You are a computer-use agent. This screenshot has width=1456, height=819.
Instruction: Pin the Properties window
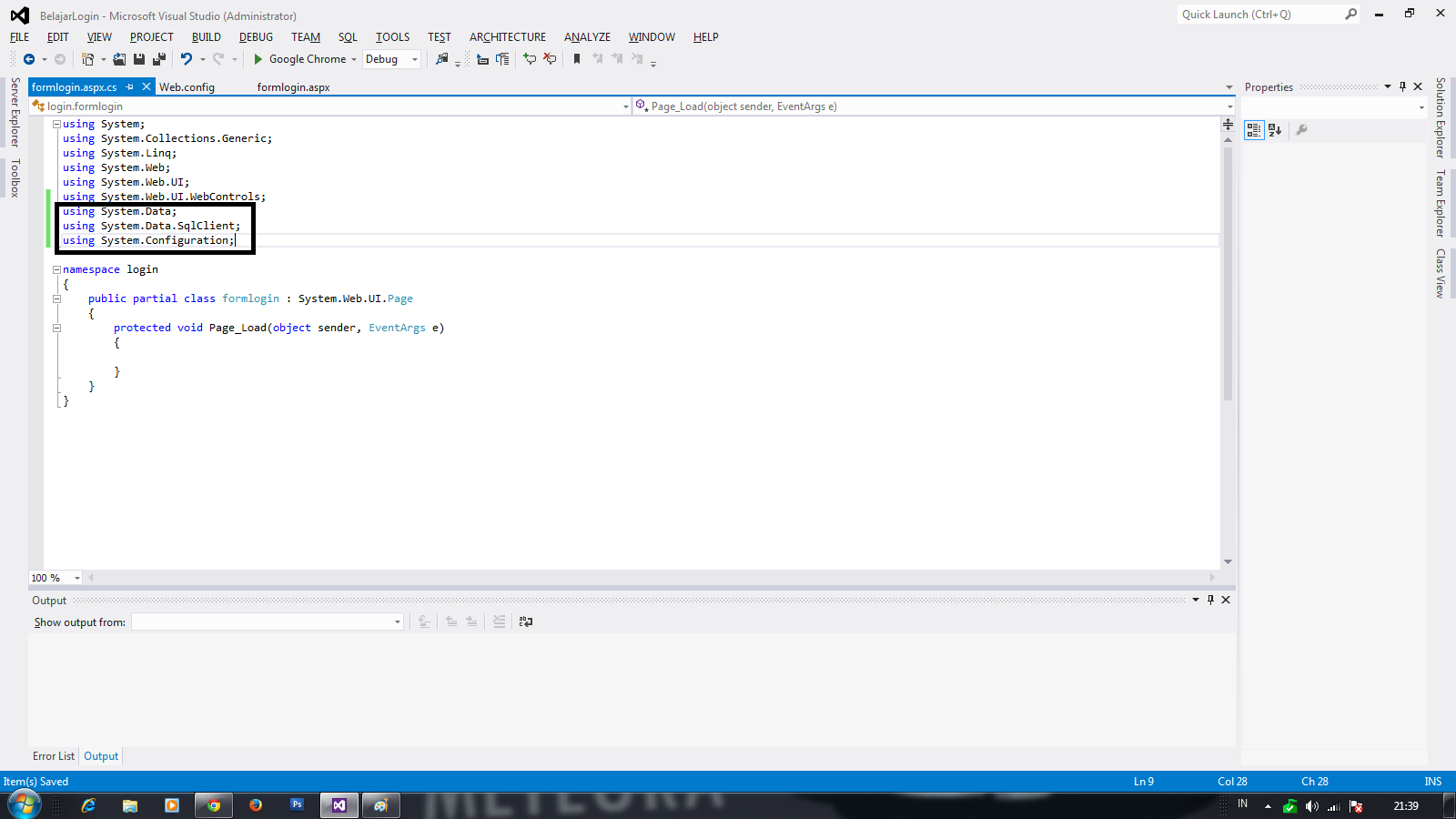(1402, 86)
